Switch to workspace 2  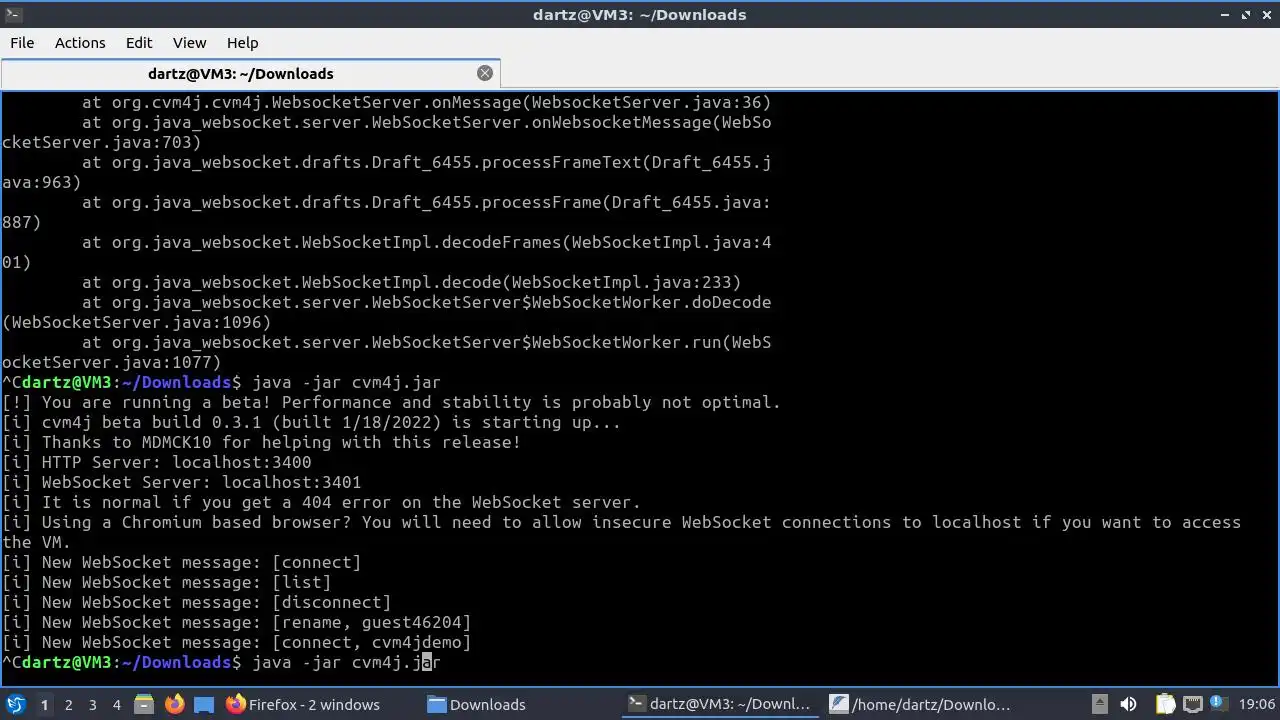(x=68, y=704)
